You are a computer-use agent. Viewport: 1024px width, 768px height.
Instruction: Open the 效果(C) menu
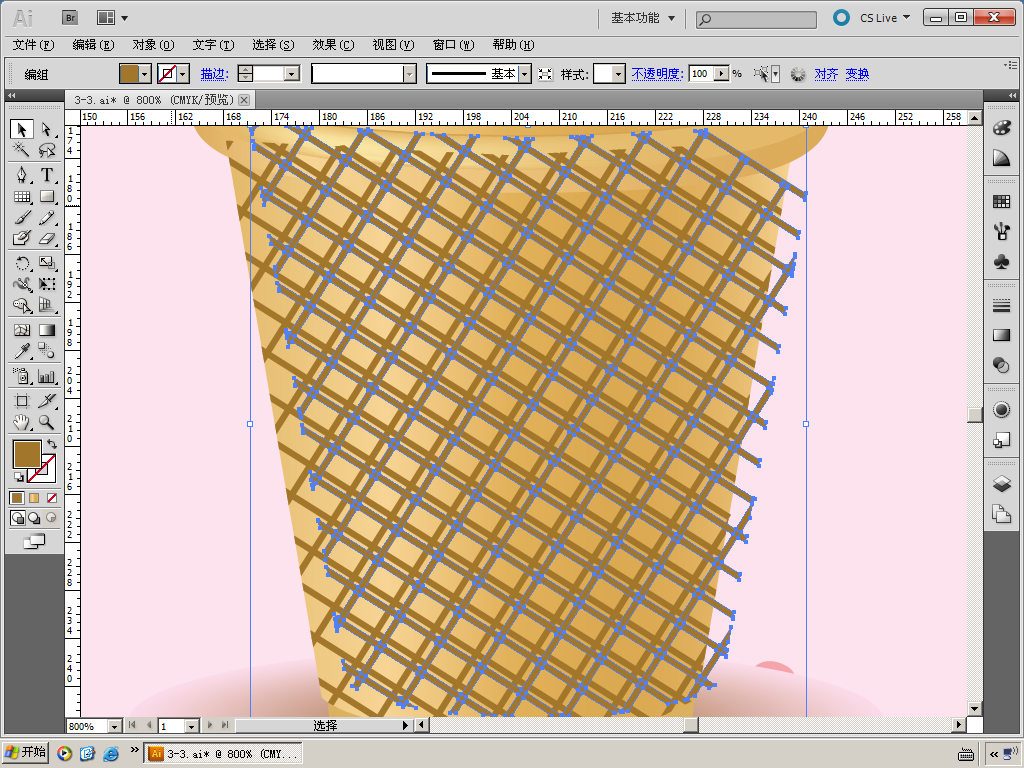(x=333, y=45)
